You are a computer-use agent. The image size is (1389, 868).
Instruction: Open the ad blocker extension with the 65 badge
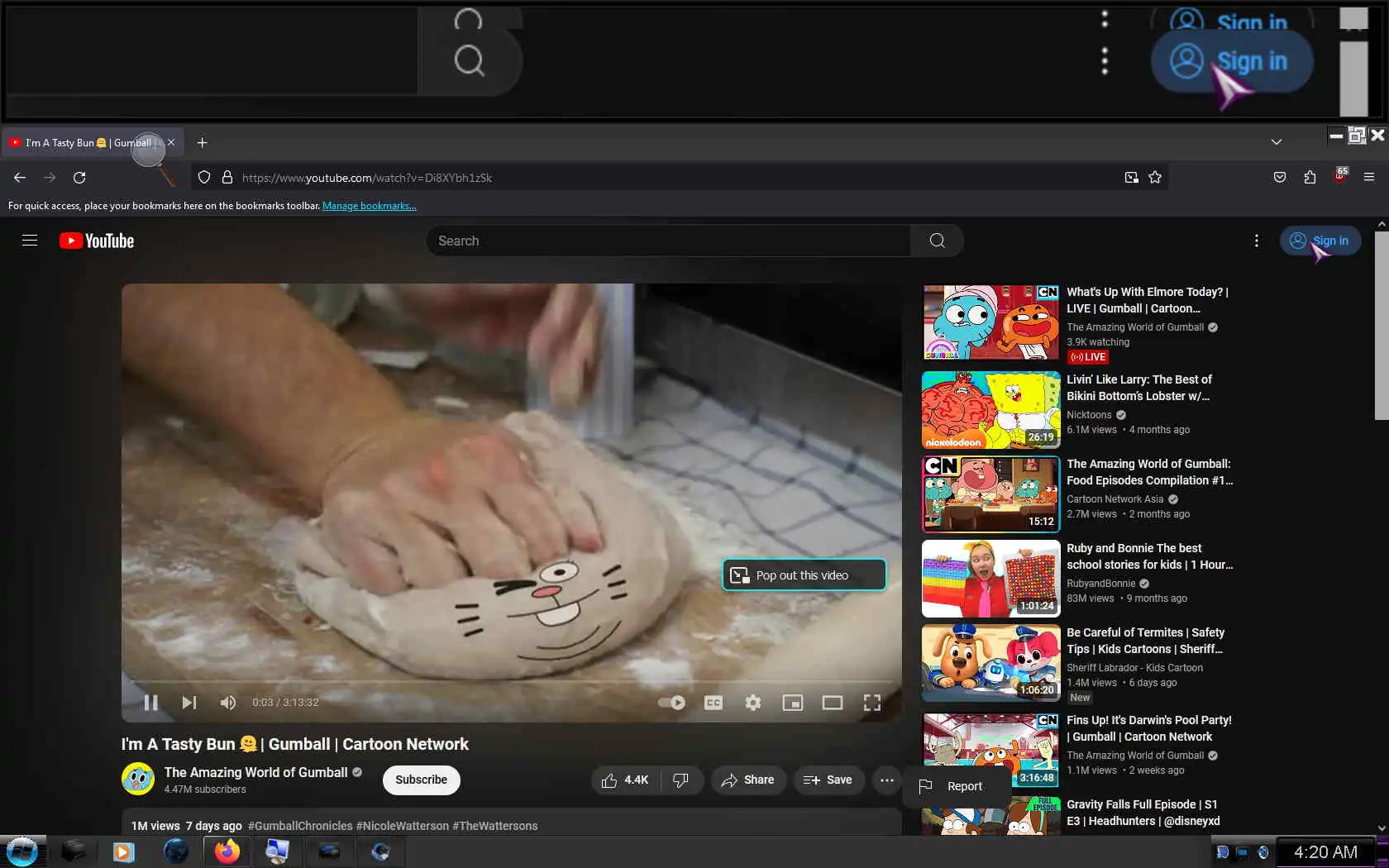pos(1340,175)
